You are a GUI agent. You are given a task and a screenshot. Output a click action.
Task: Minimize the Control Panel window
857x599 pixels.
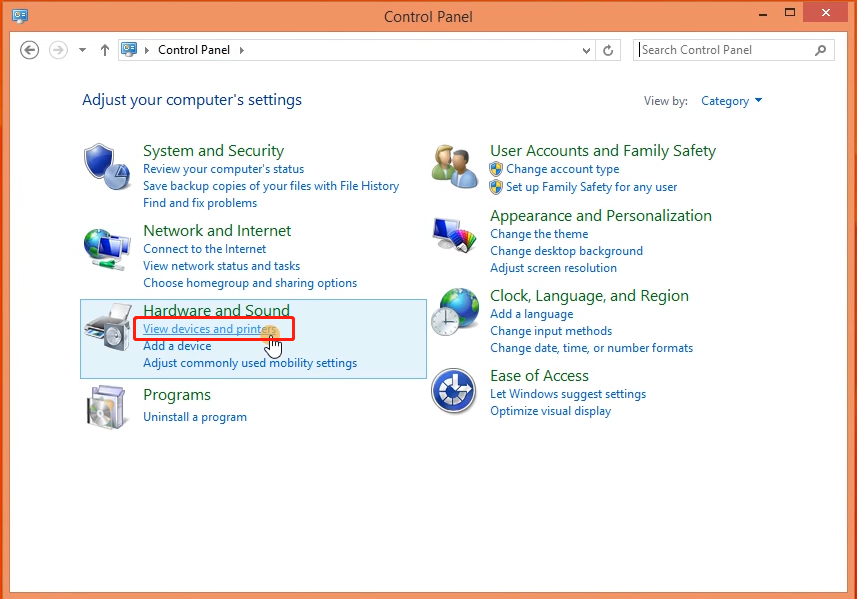point(763,13)
